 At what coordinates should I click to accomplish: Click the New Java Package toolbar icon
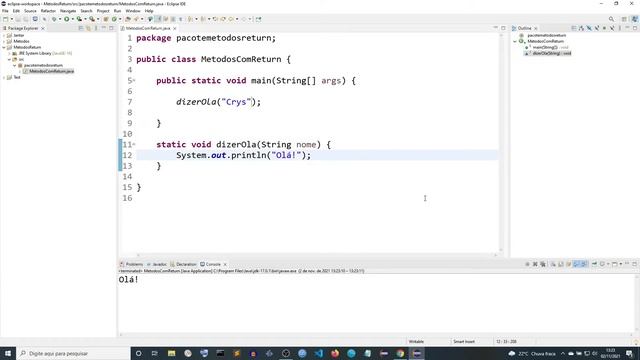106,19
